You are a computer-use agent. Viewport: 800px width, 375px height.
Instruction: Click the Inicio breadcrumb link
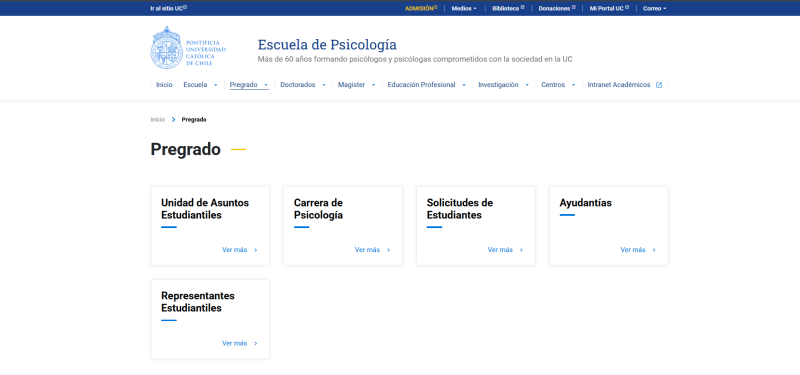(158, 119)
